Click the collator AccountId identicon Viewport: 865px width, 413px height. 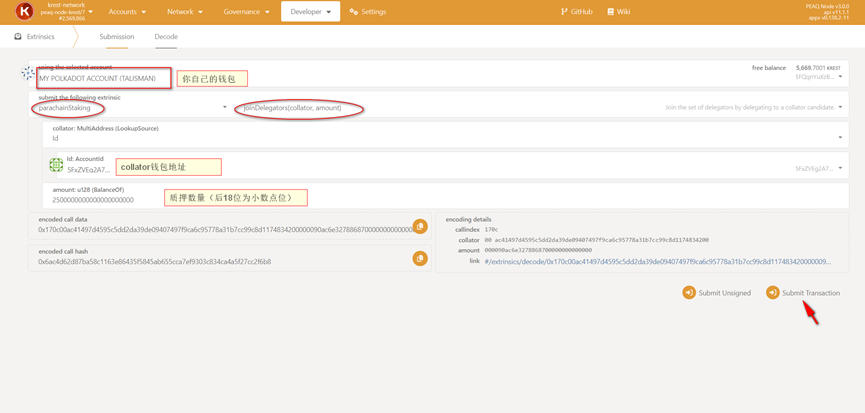(x=56, y=164)
